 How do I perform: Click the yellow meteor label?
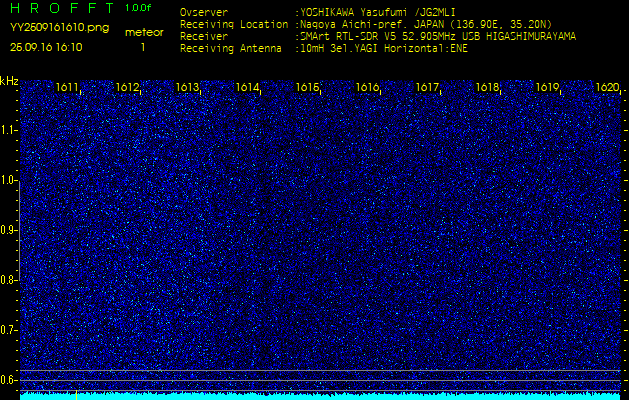click(x=143, y=32)
